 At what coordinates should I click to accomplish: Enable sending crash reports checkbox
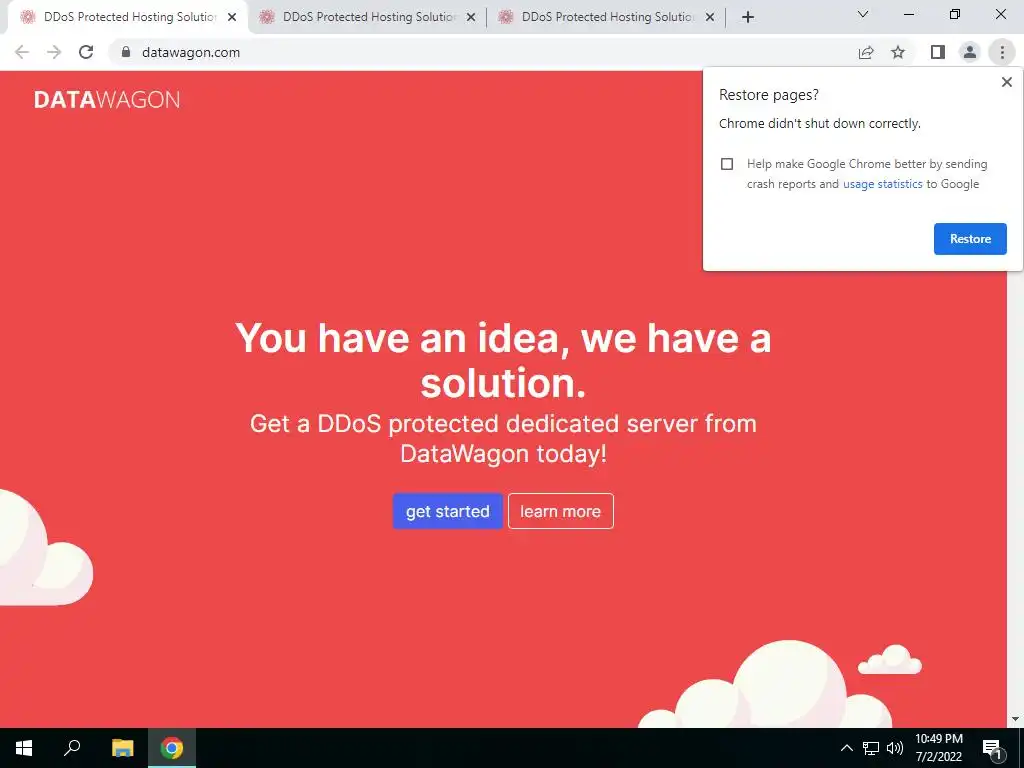[727, 164]
